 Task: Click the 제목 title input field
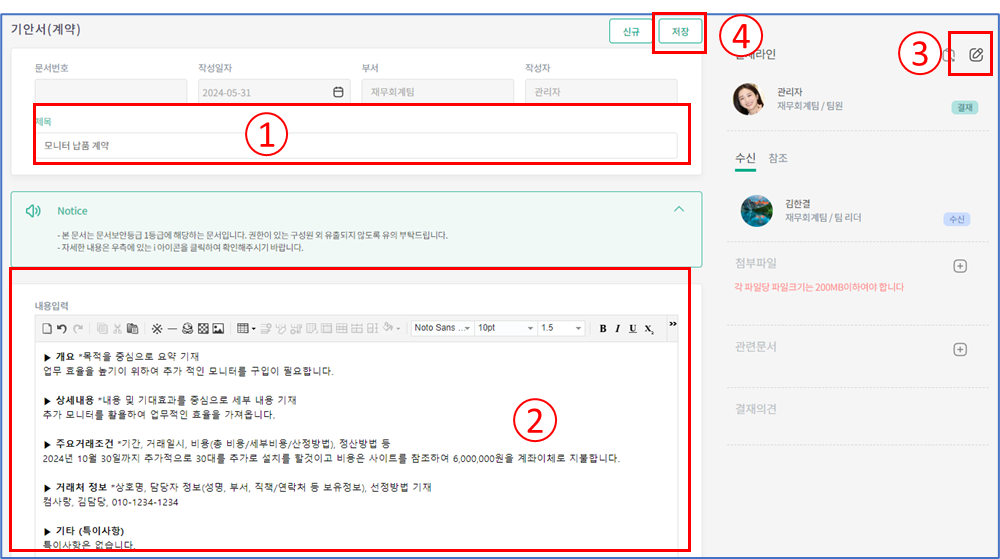355,146
